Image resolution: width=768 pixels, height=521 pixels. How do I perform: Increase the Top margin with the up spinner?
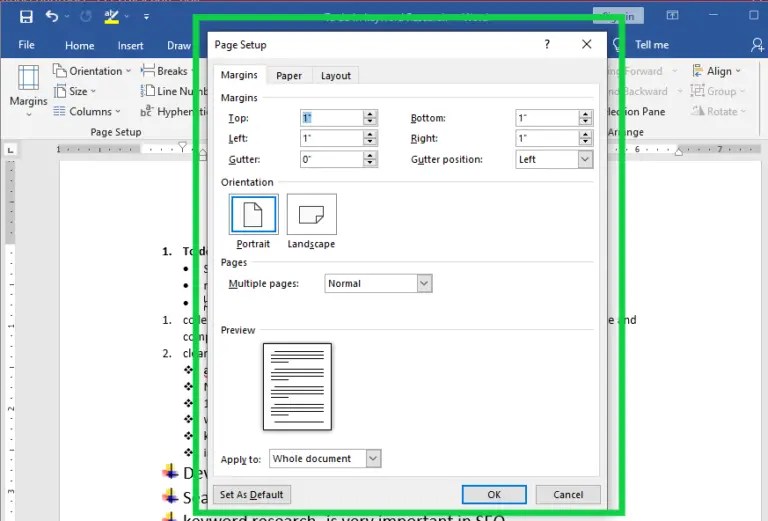(370, 114)
